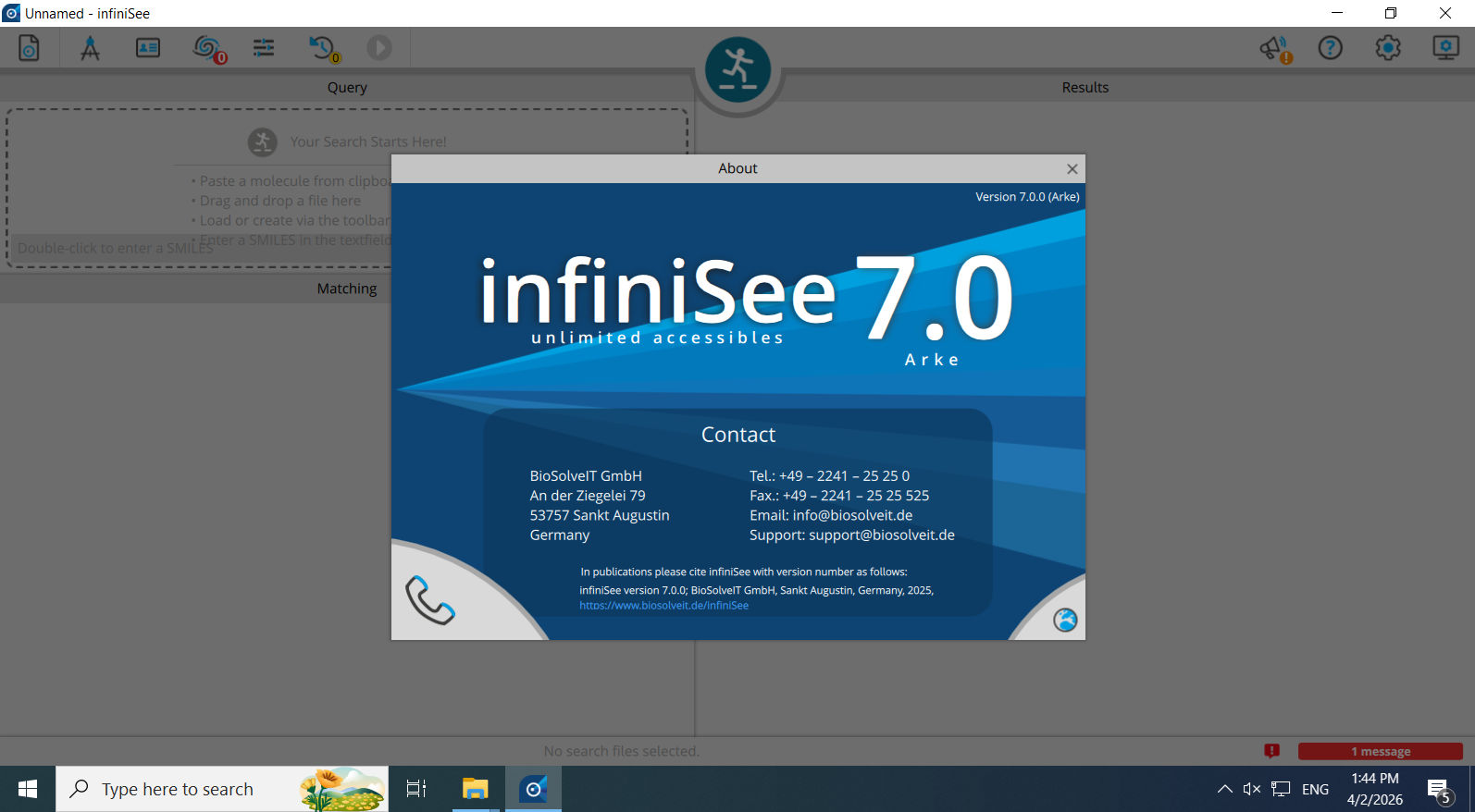Open Task View on the taskbar
Screen dimensions: 1475x812
tap(416, 789)
